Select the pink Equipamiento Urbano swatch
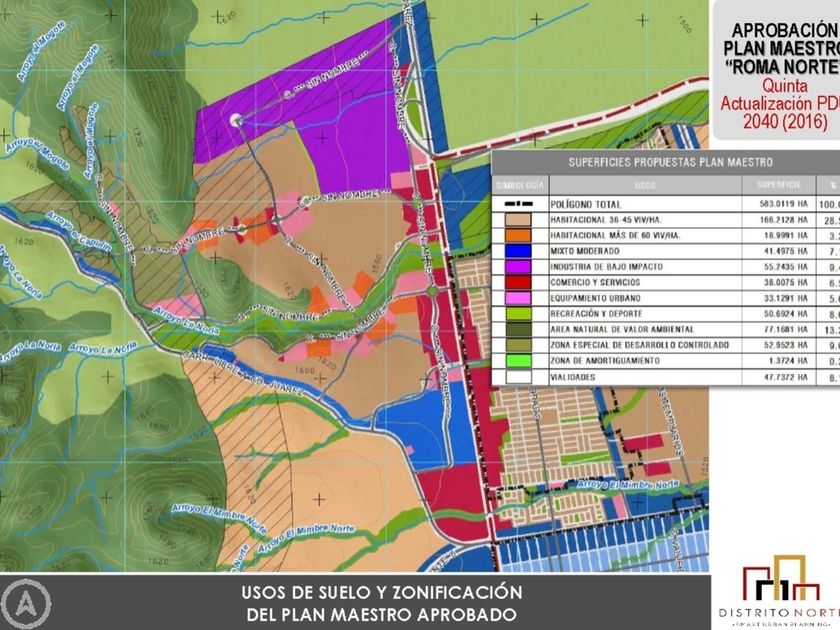 pyautogui.click(x=518, y=298)
